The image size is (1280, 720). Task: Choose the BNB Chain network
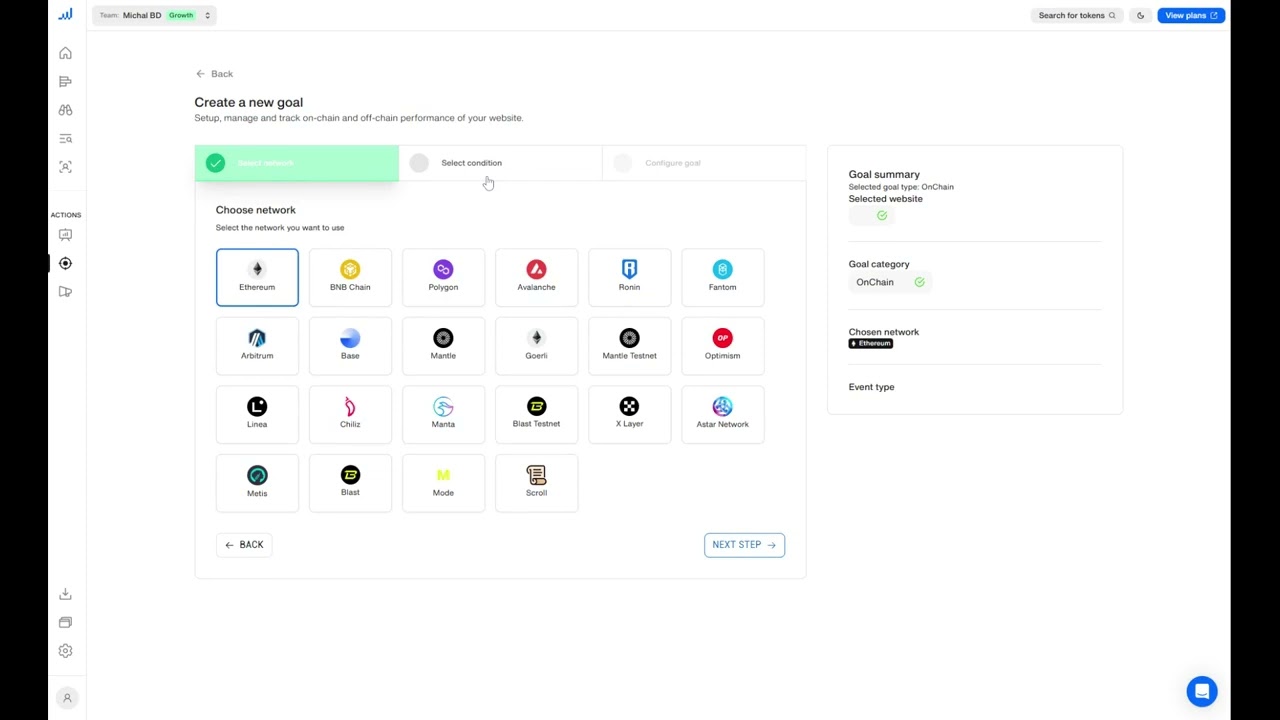tap(350, 277)
